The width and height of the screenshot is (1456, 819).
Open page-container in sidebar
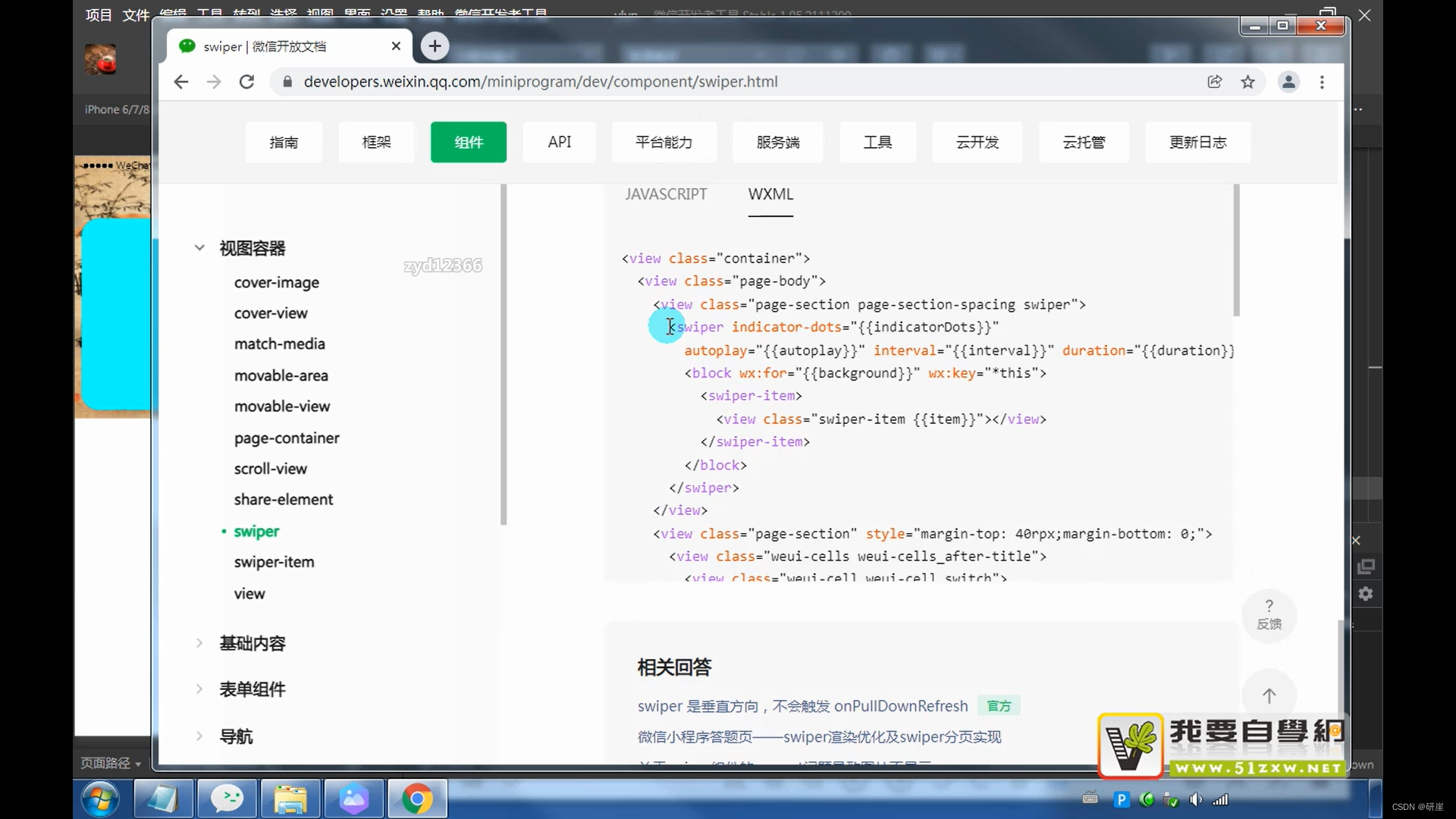tap(287, 438)
